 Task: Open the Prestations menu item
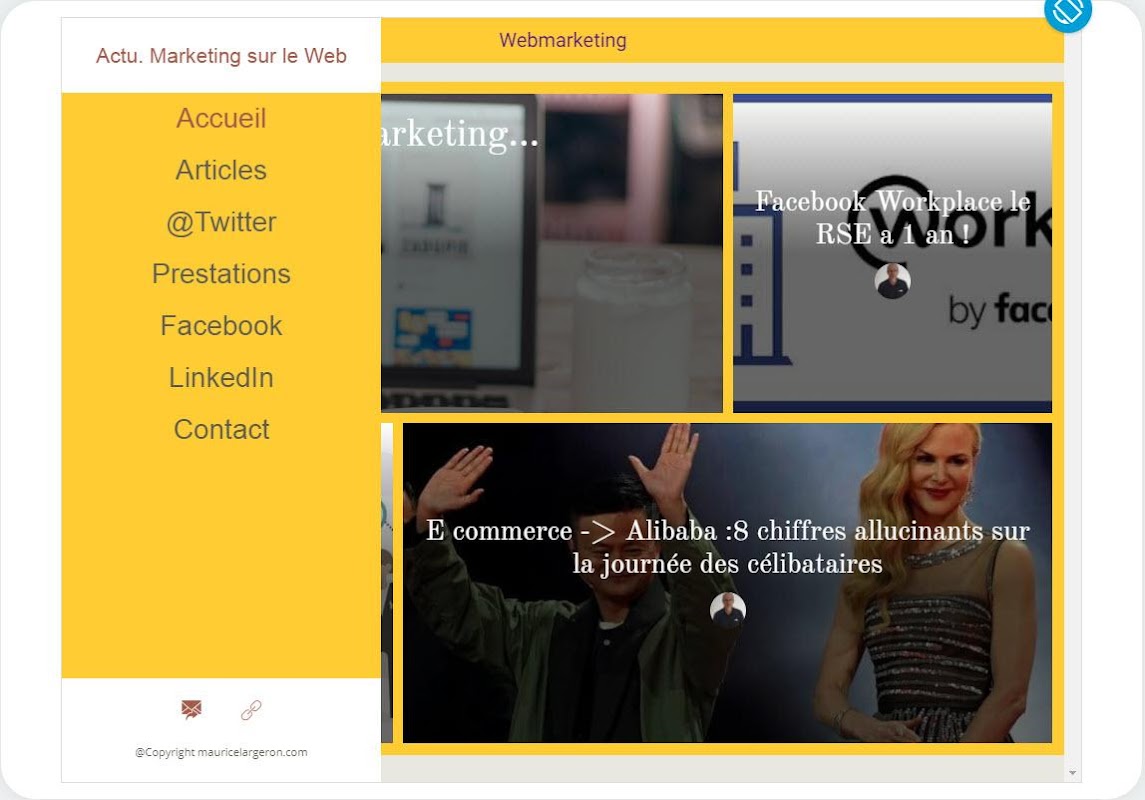(x=221, y=274)
